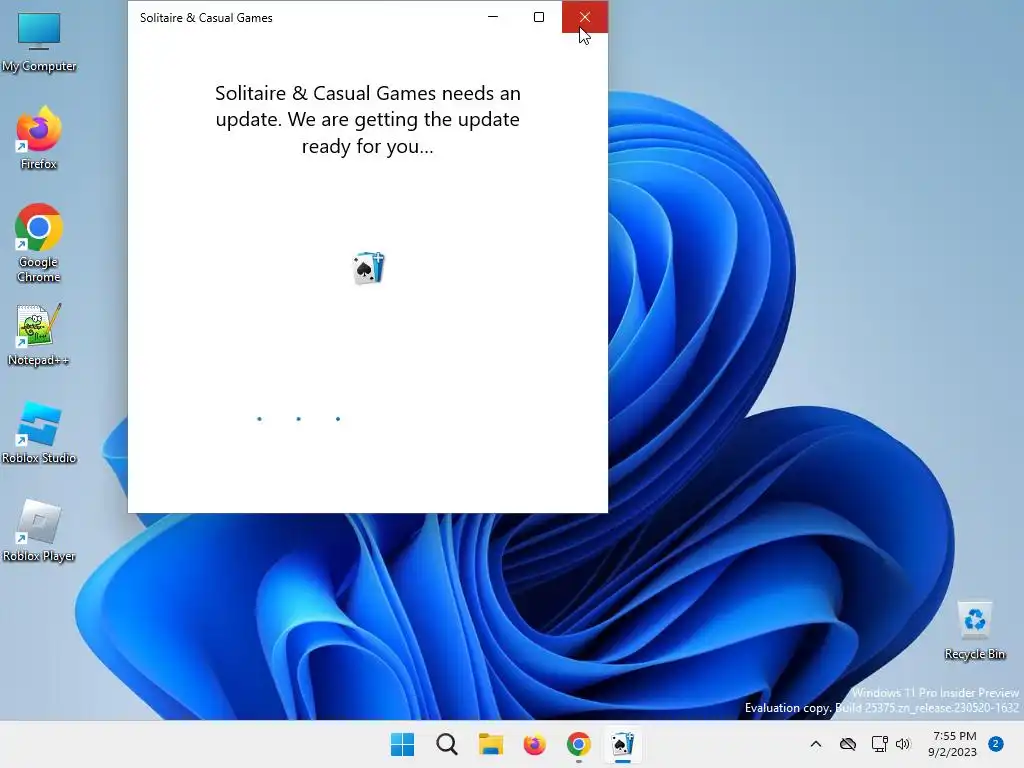This screenshot has height=768, width=1024.
Task: Open the Notepad++ desktop shortcut
Action: pos(39,334)
